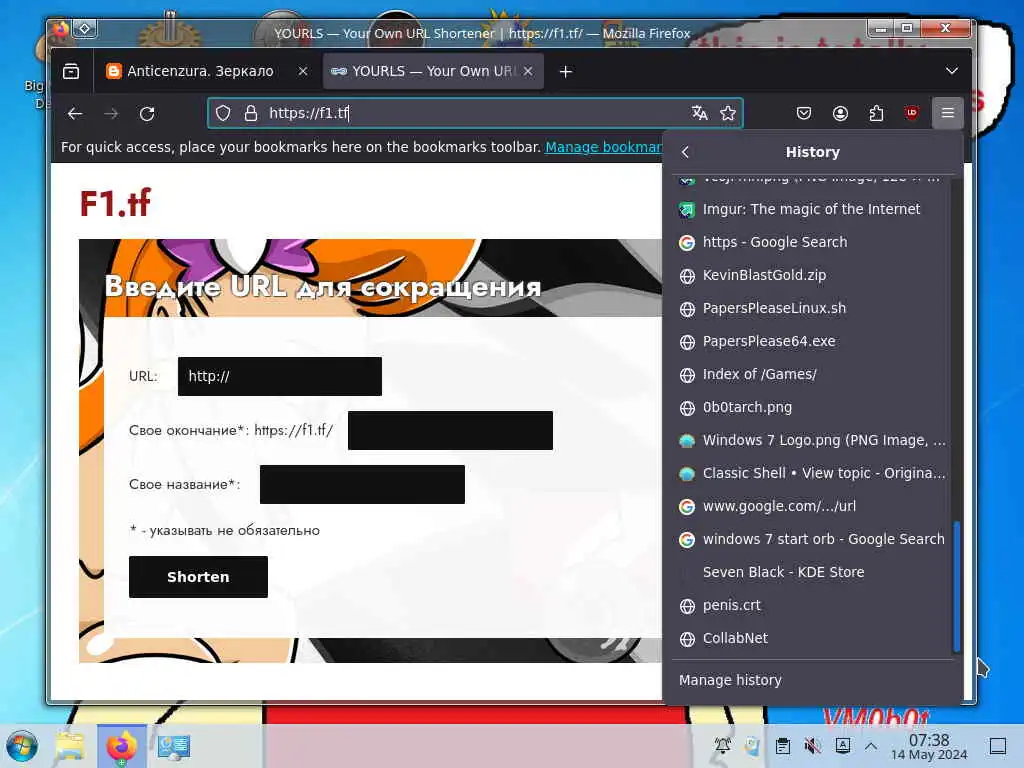Close the YOURLS tab

point(528,71)
